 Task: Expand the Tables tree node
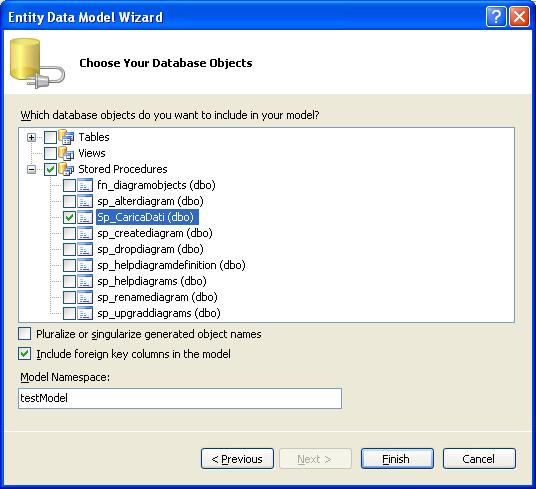click(x=31, y=137)
